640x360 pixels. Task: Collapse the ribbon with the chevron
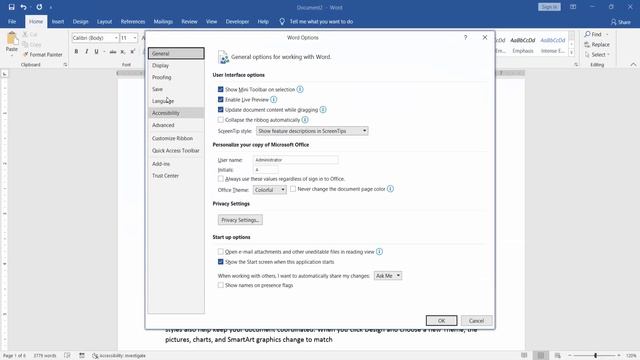click(x=633, y=64)
